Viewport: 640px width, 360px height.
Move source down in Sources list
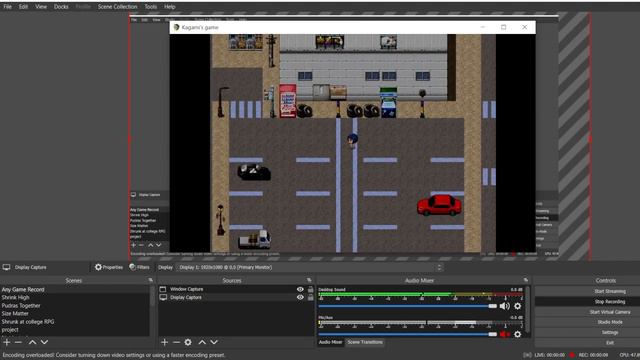pyautogui.click(x=214, y=342)
